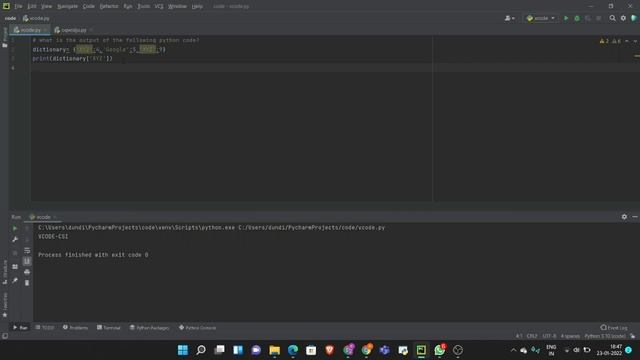Screen dimensions: 640x360
Task: Open the VCS menu
Action: pyautogui.click(x=159, y=6)
